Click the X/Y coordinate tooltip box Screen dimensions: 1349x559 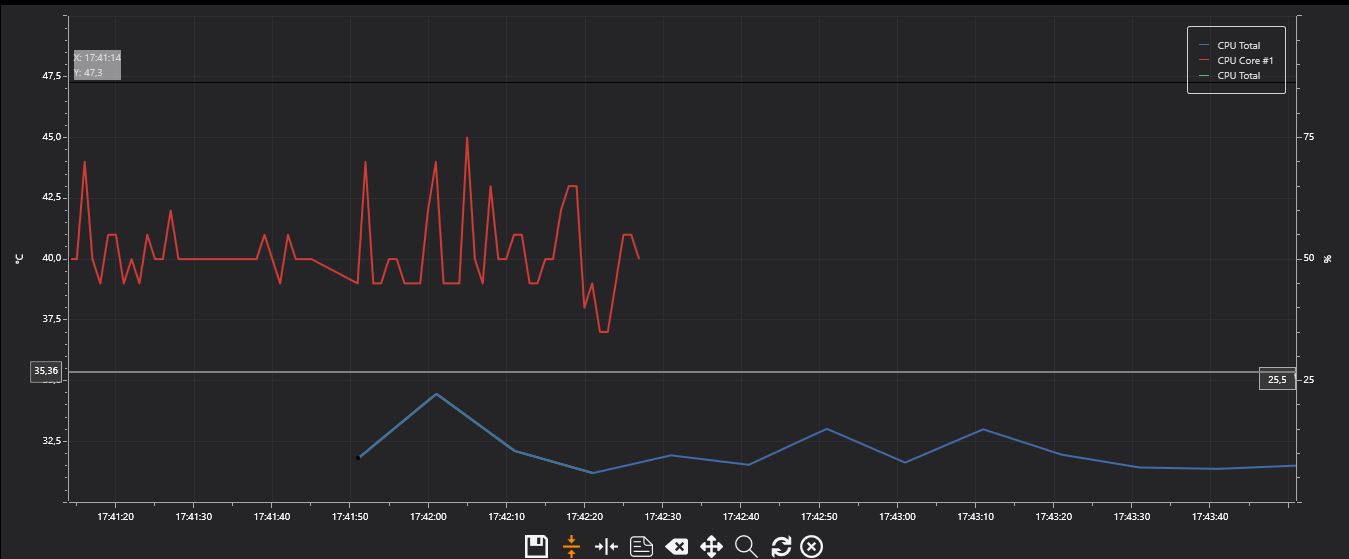pyautogui.click(x=97, y=65)
